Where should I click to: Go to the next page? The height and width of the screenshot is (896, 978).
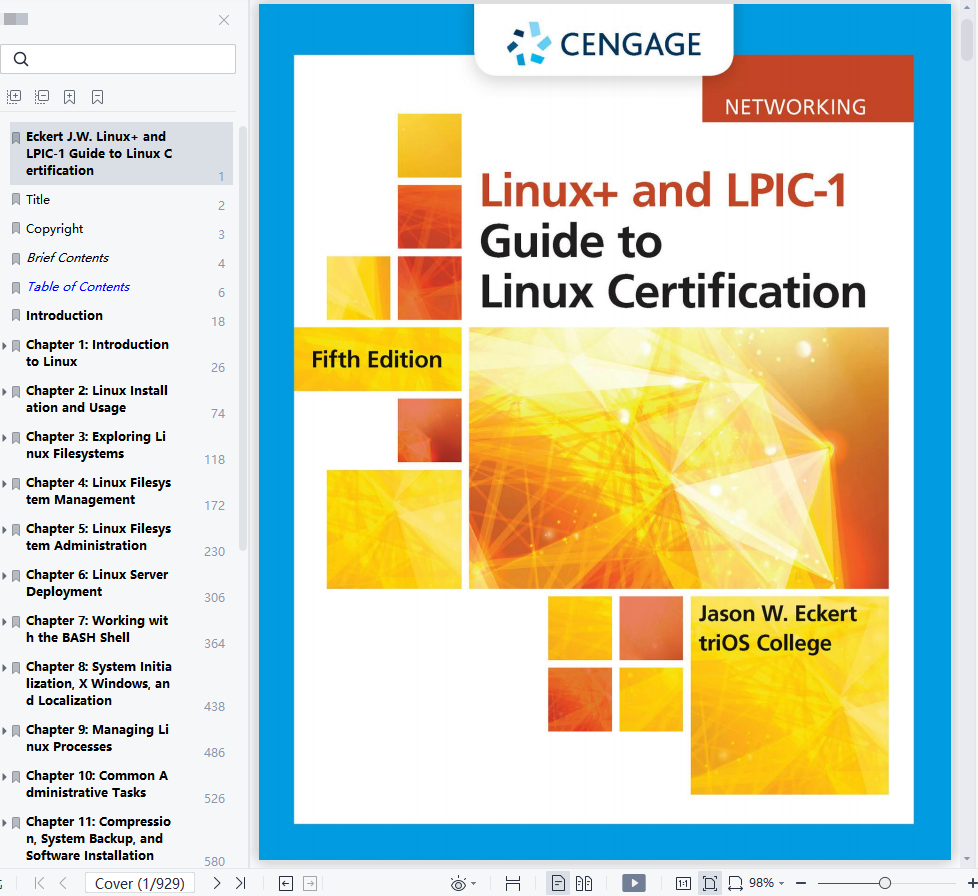pyautogui.click(x=216, y=883)
